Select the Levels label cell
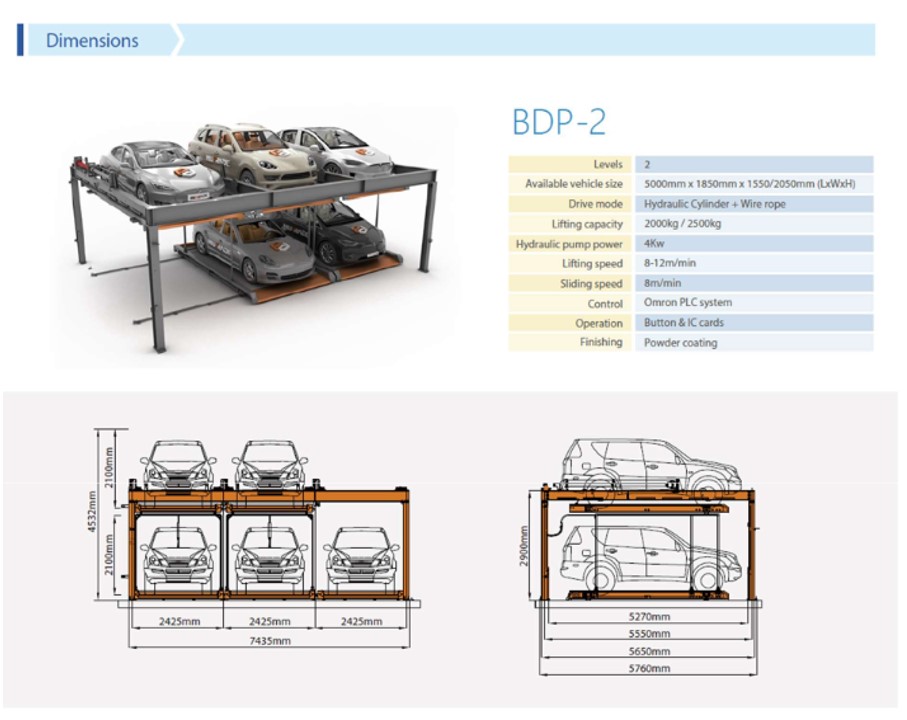 (x=570, y=164)
